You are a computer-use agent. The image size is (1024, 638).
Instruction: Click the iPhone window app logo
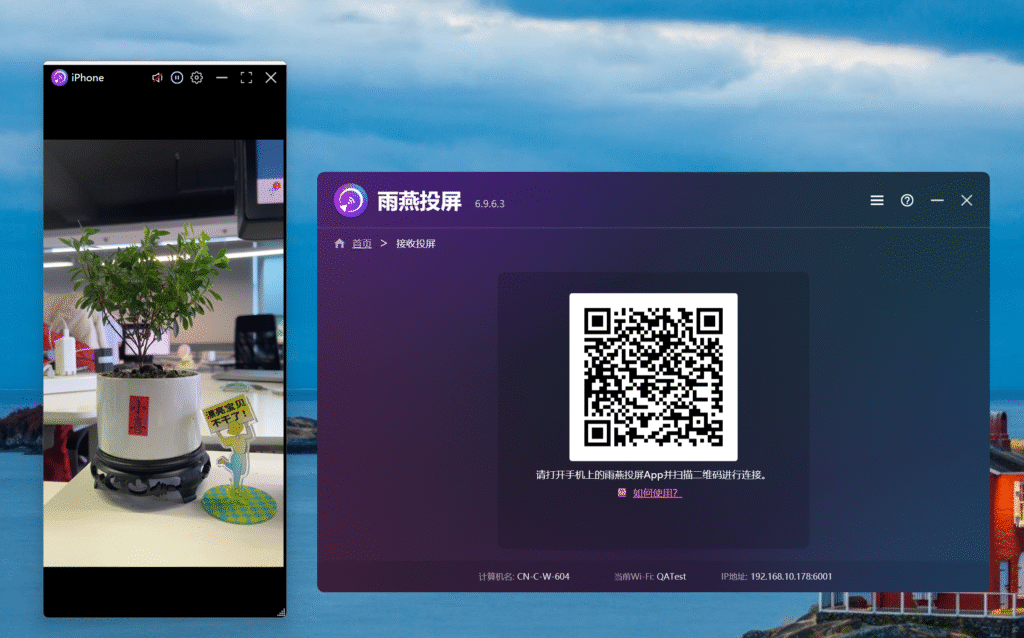click(59, 78)
